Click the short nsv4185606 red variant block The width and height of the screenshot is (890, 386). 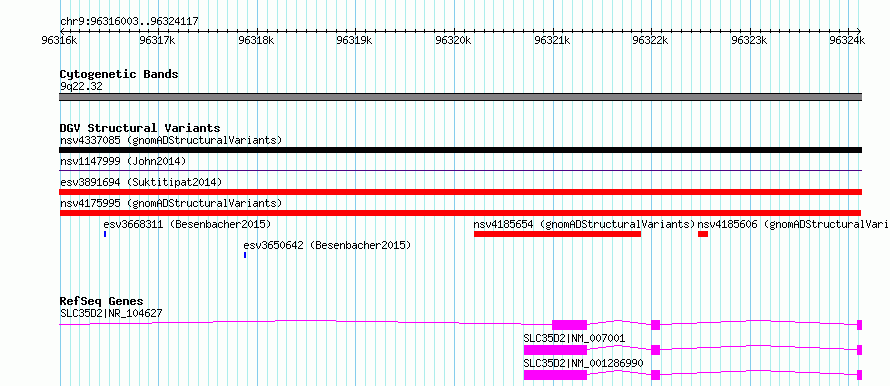point(703,234)
